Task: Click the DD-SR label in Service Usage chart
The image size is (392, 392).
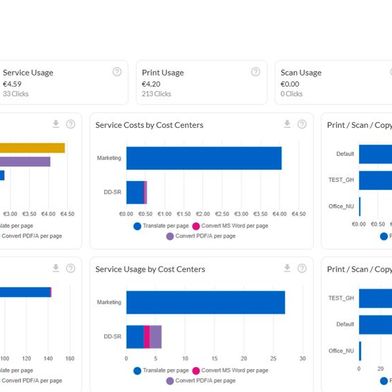Action: (112, 337)
